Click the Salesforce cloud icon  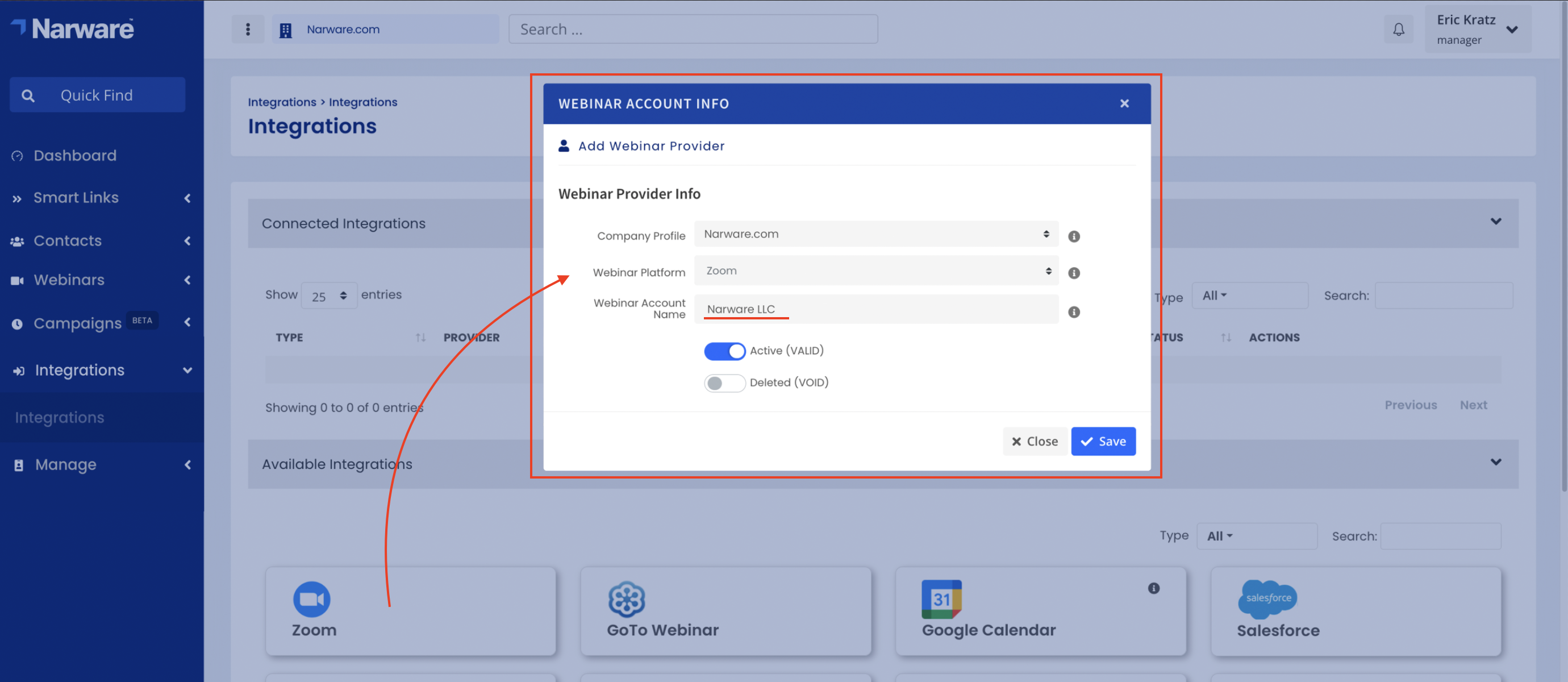coord(1268,598)
